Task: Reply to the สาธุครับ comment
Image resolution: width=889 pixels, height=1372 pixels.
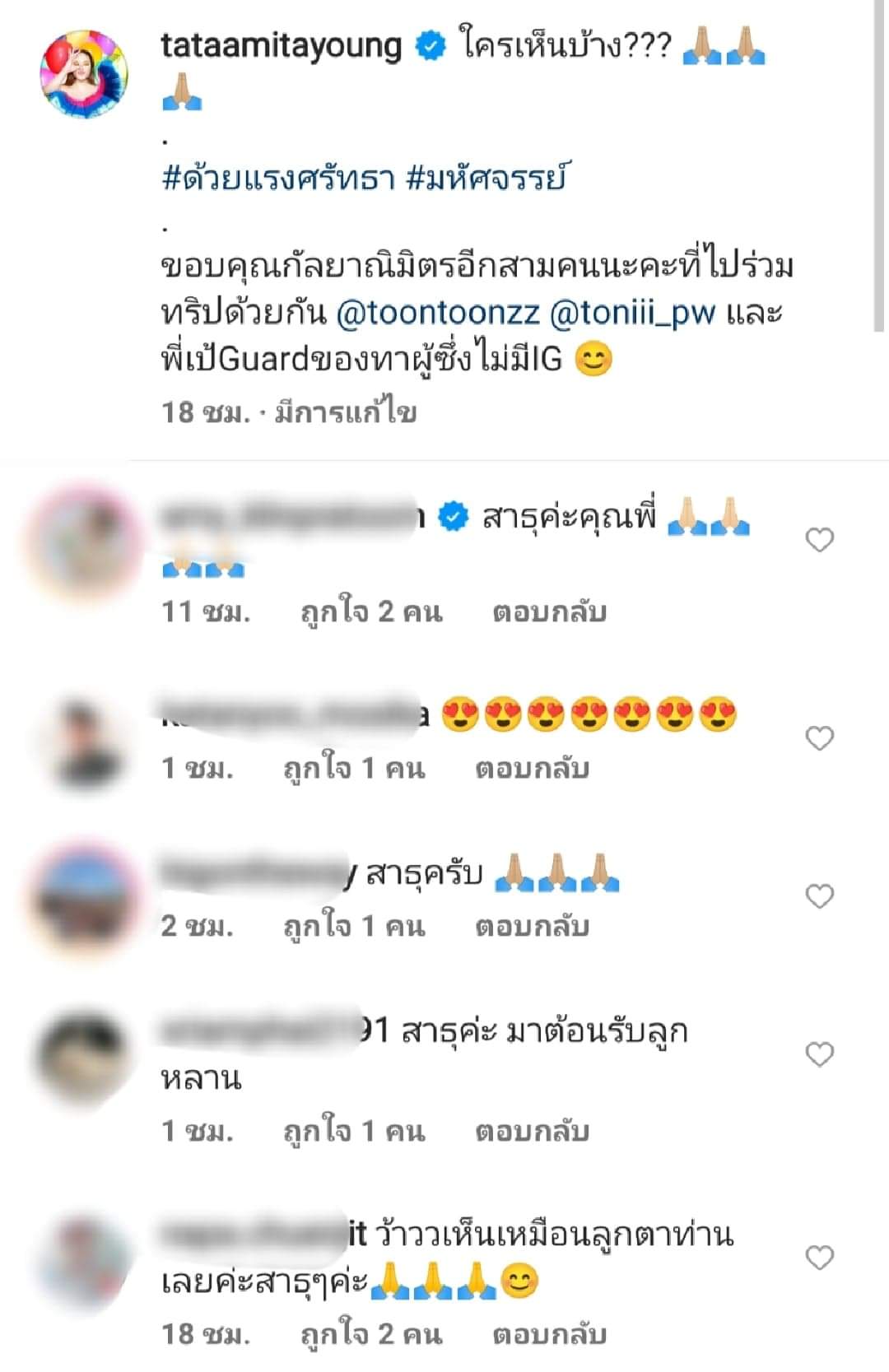Action: tap(533, 927)
